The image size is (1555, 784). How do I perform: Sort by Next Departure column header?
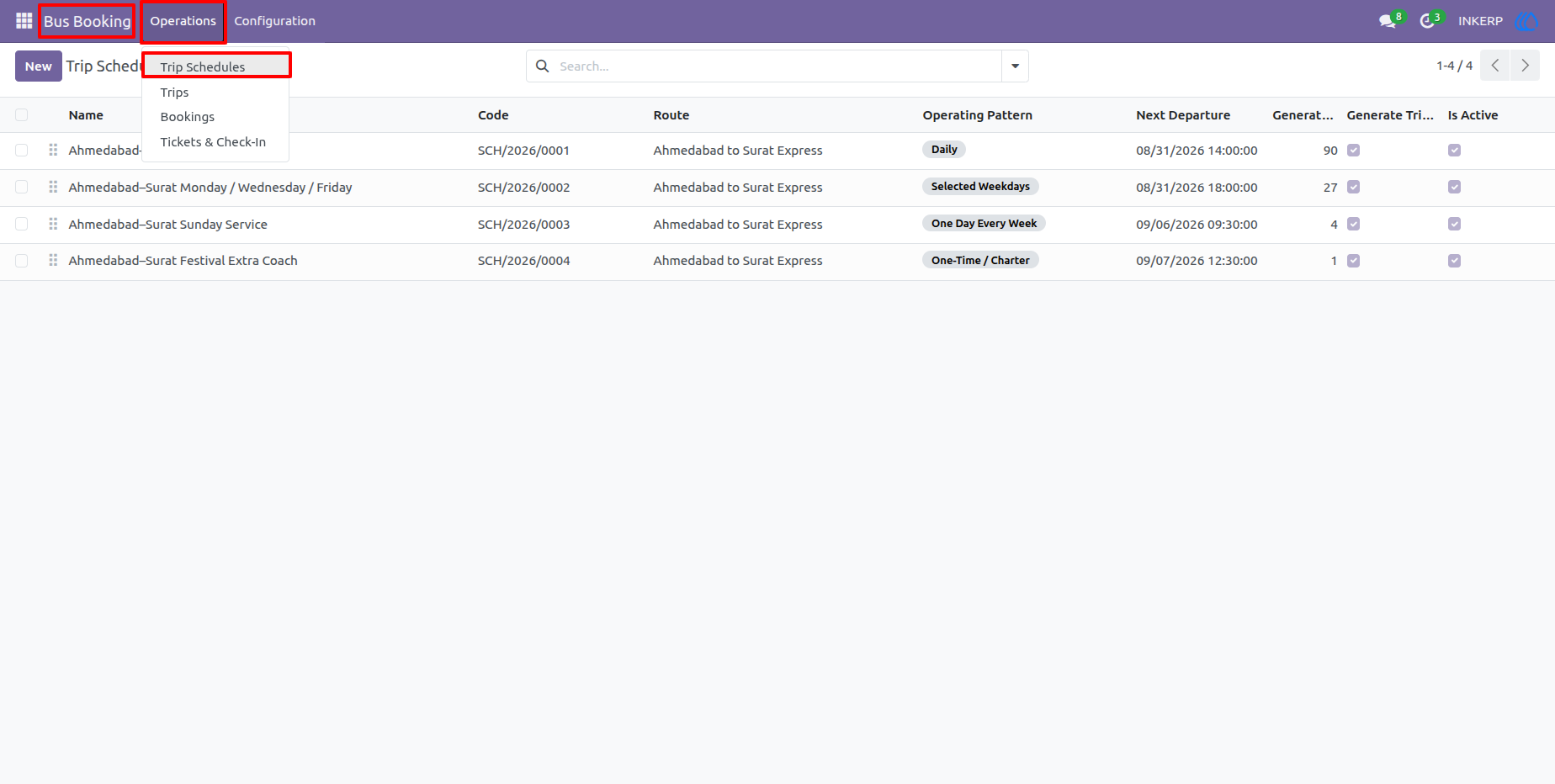(1183, 115)
